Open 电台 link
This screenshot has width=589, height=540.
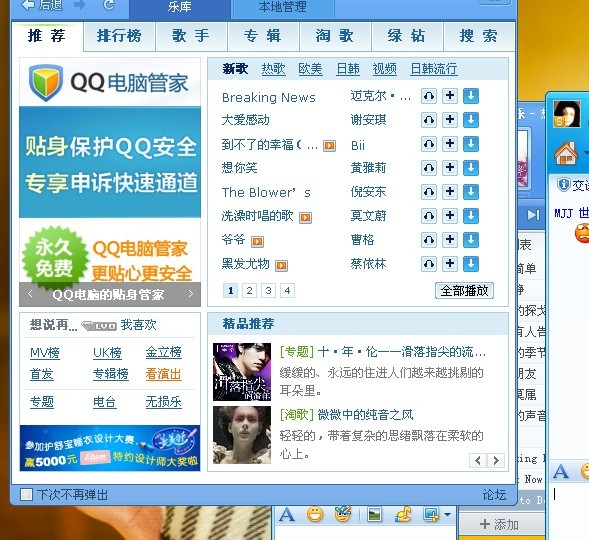[x=105, y=402]
